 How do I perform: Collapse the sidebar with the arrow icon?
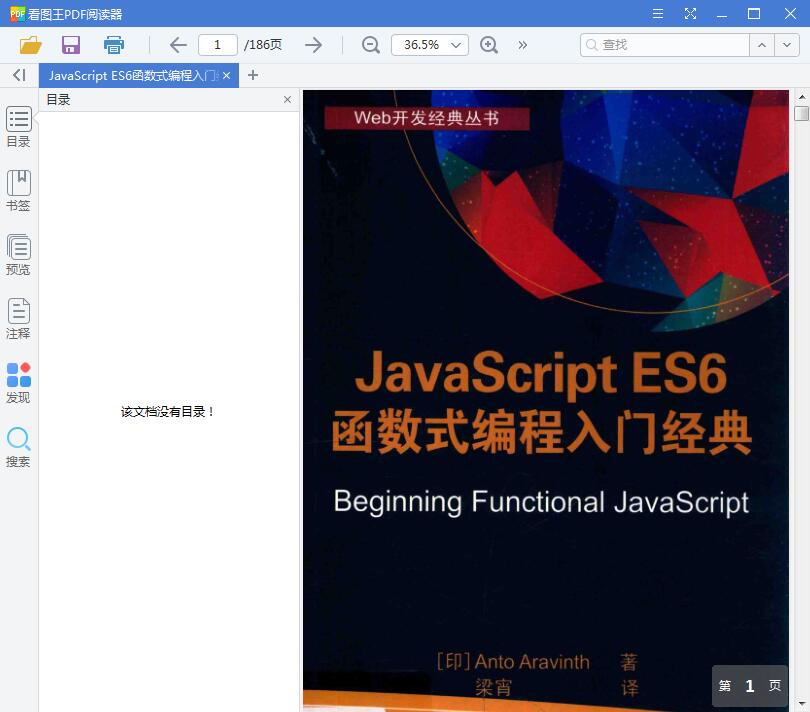tap(19, 75)
